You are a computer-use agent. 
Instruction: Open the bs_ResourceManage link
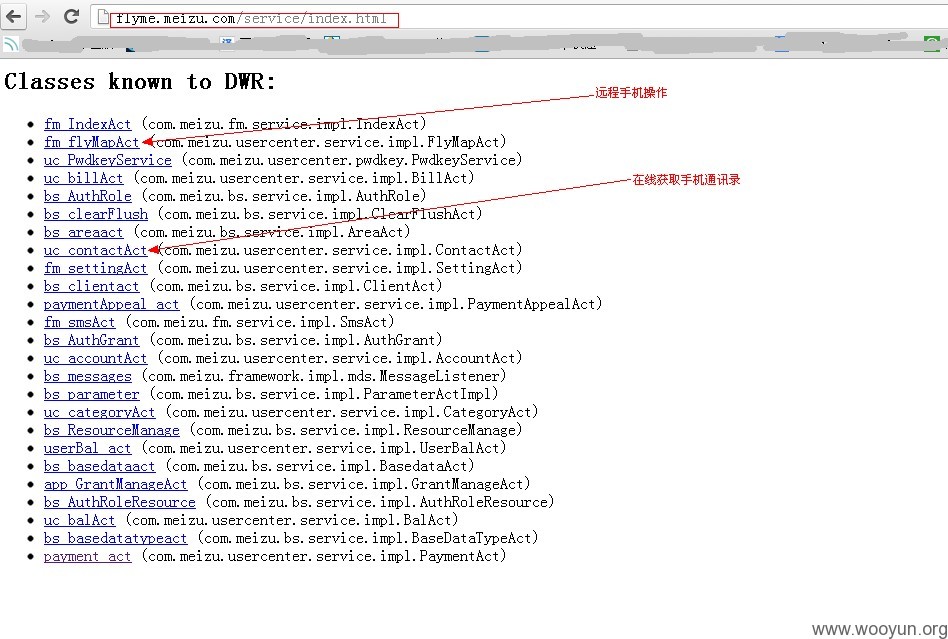(111, 430)
